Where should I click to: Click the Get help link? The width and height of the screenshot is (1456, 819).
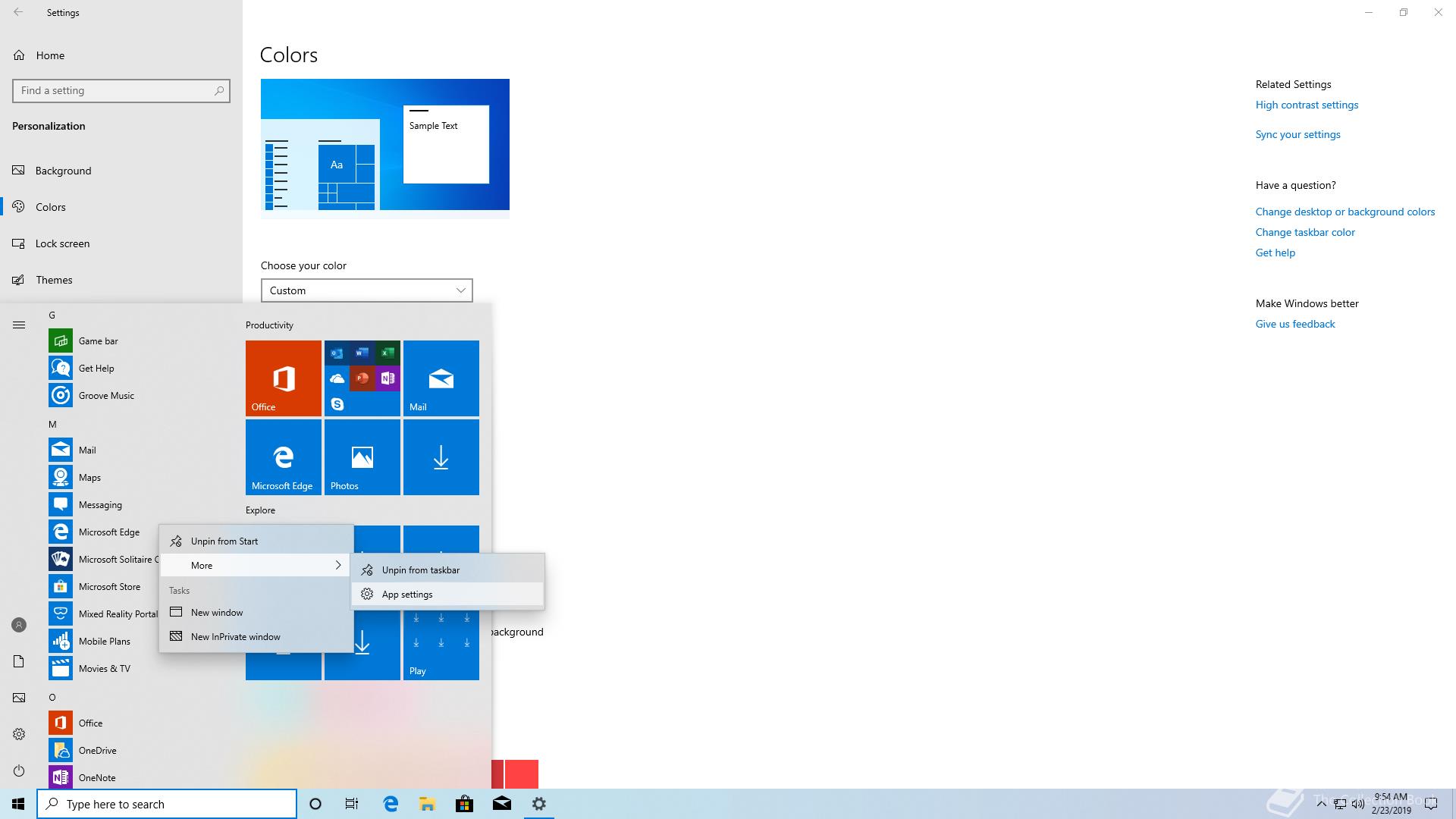(1276, 253)
